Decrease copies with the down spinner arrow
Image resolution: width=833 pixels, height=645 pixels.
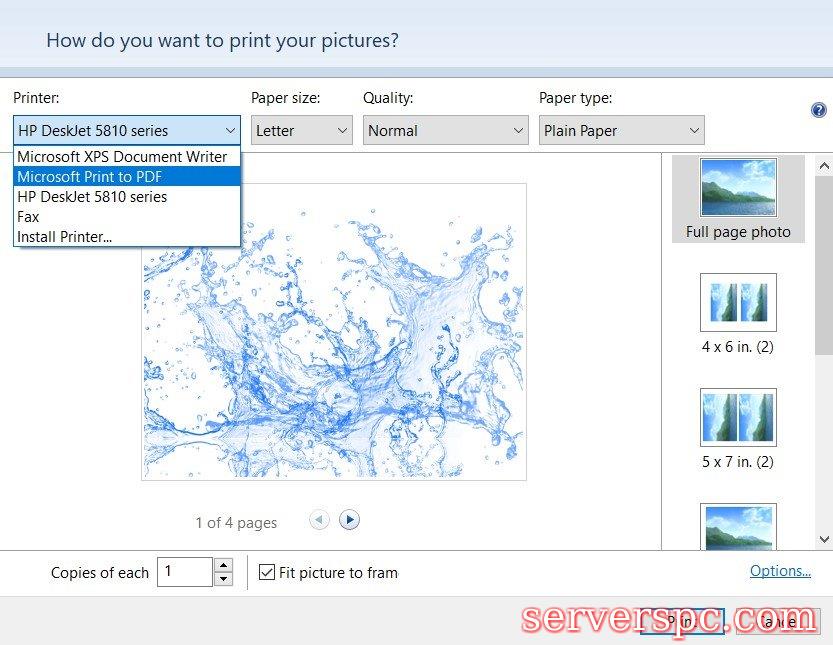(x=224, y=579)
